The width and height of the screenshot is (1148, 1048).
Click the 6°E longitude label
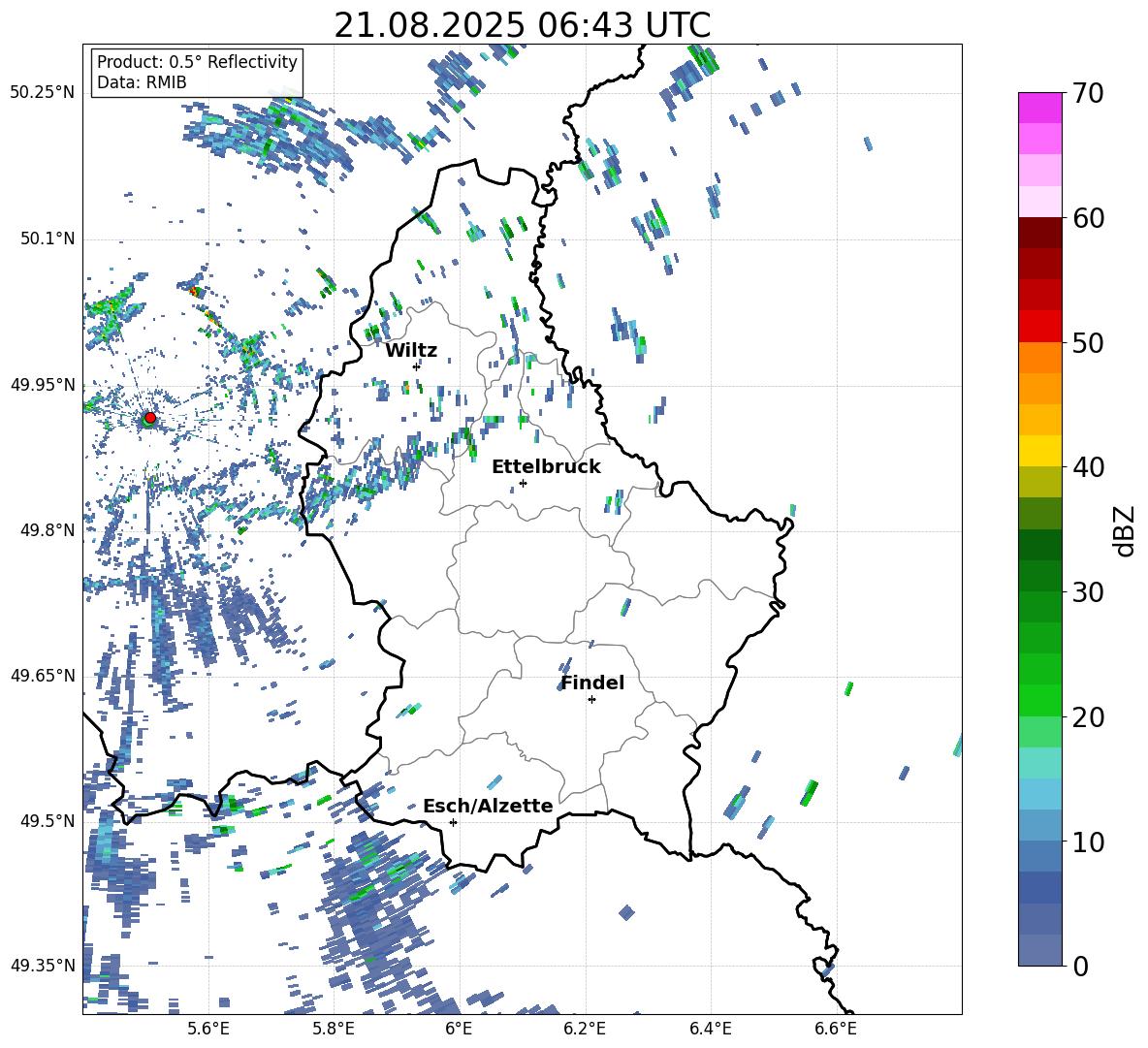click(x=459, y=1029)
